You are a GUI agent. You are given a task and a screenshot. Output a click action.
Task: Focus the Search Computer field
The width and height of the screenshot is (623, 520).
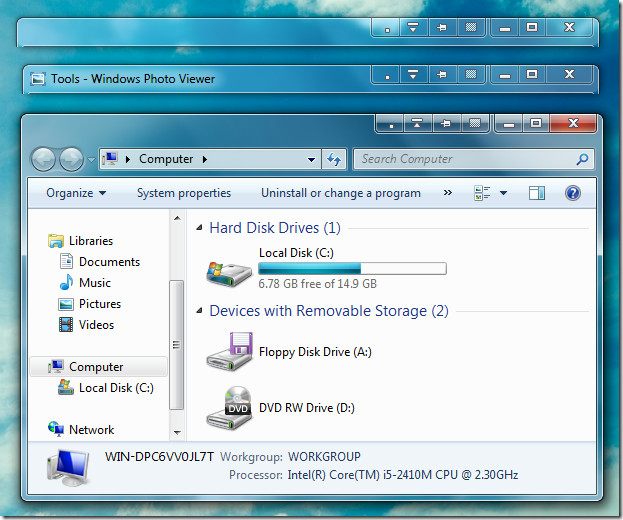click(x=474, y=159)
